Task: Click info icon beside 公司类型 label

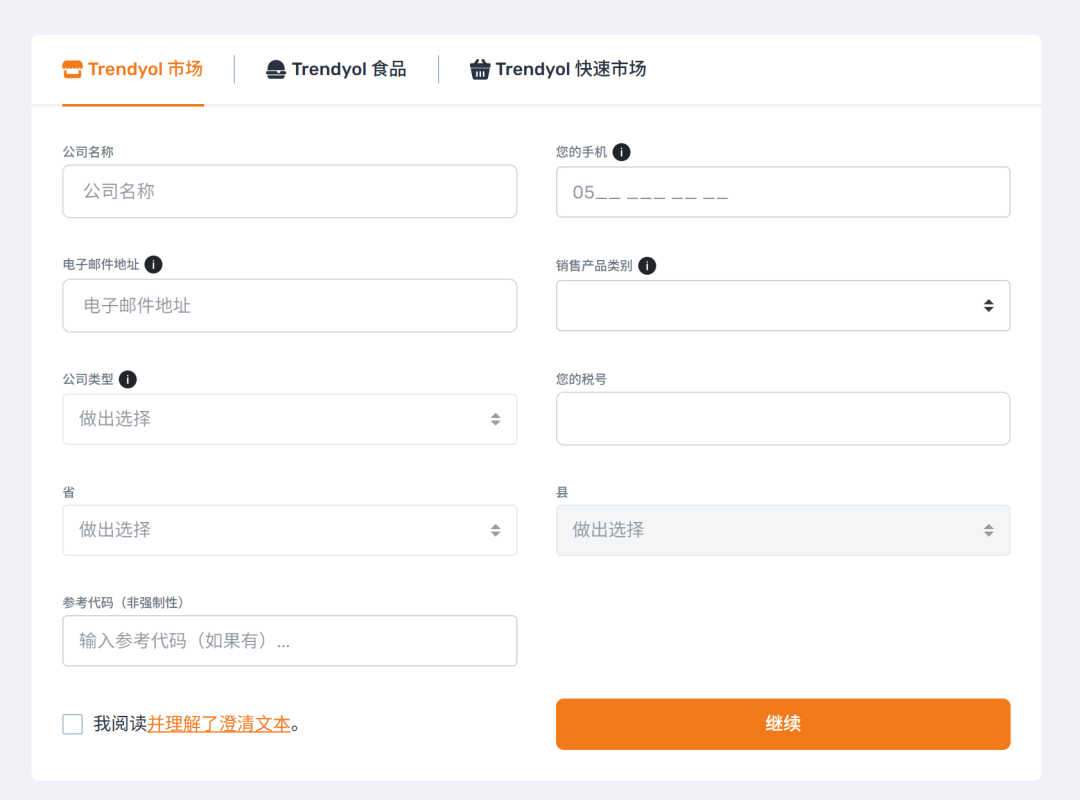Action: (128, 379)
